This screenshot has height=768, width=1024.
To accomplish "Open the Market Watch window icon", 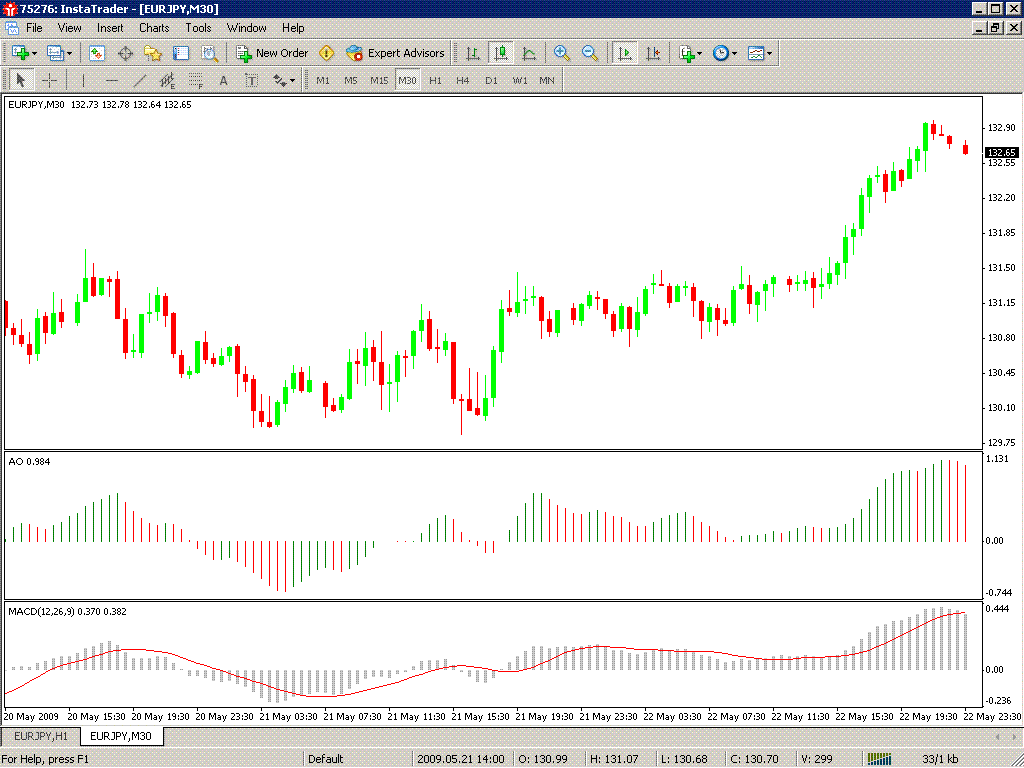I will [x=97, y=53].
